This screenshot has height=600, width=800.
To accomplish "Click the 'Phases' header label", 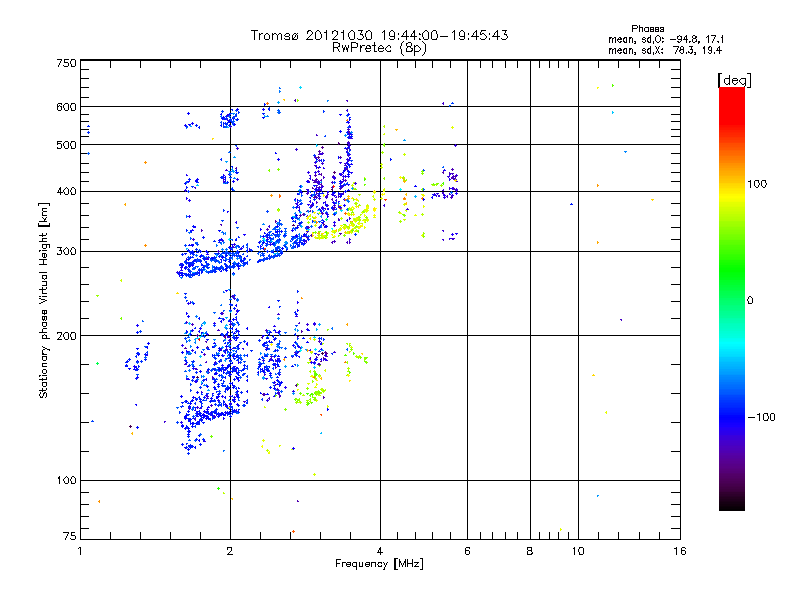I will click(647, 29).
